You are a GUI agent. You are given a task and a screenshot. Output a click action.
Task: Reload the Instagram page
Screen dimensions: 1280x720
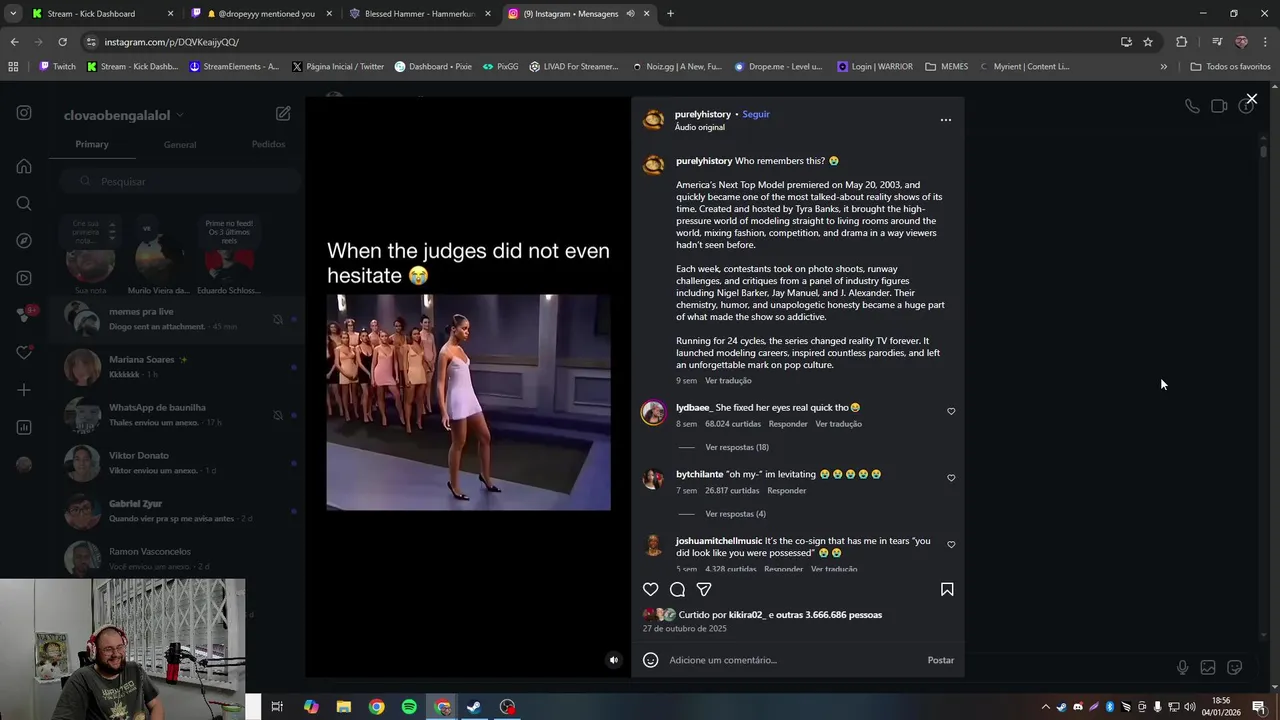pyautogui.click(x=62, y=42)
